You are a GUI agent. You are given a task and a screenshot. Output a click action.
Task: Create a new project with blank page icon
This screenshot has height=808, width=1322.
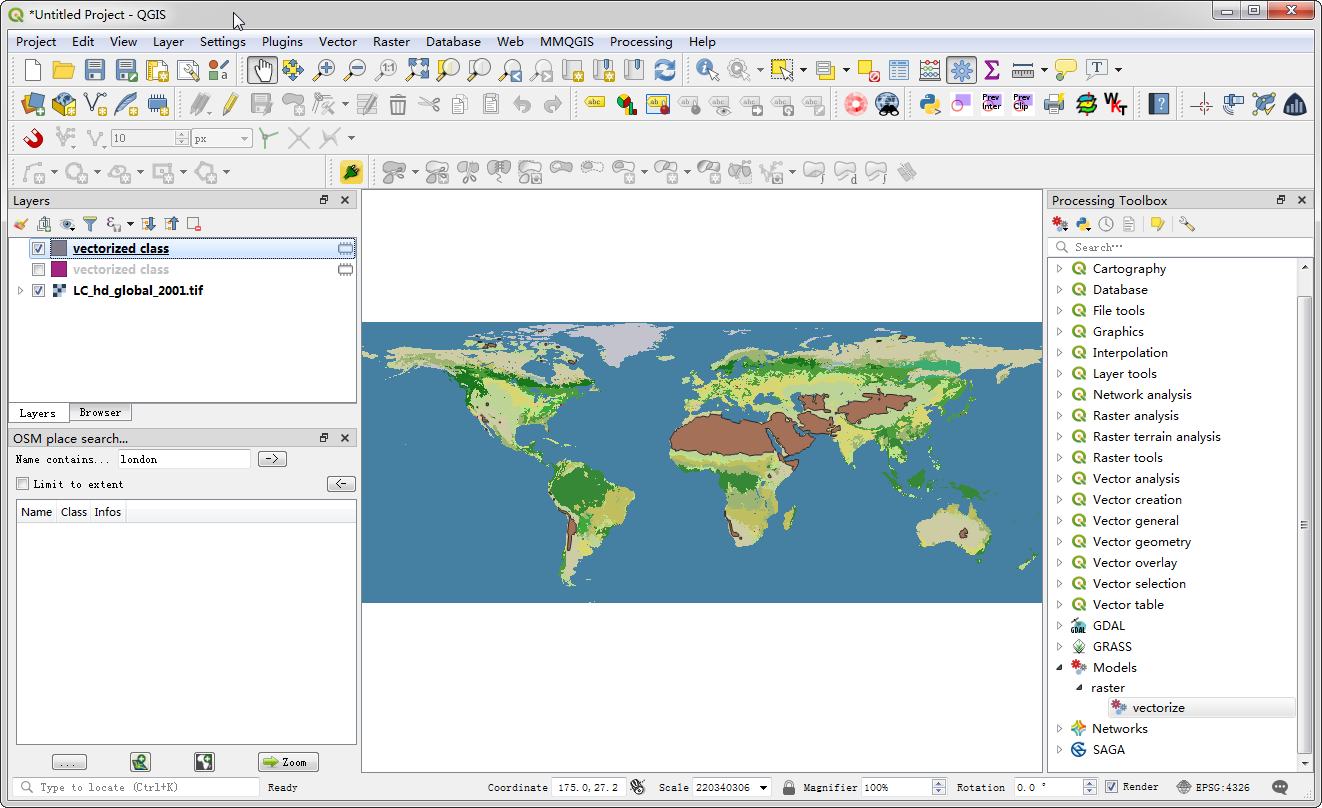33,70
